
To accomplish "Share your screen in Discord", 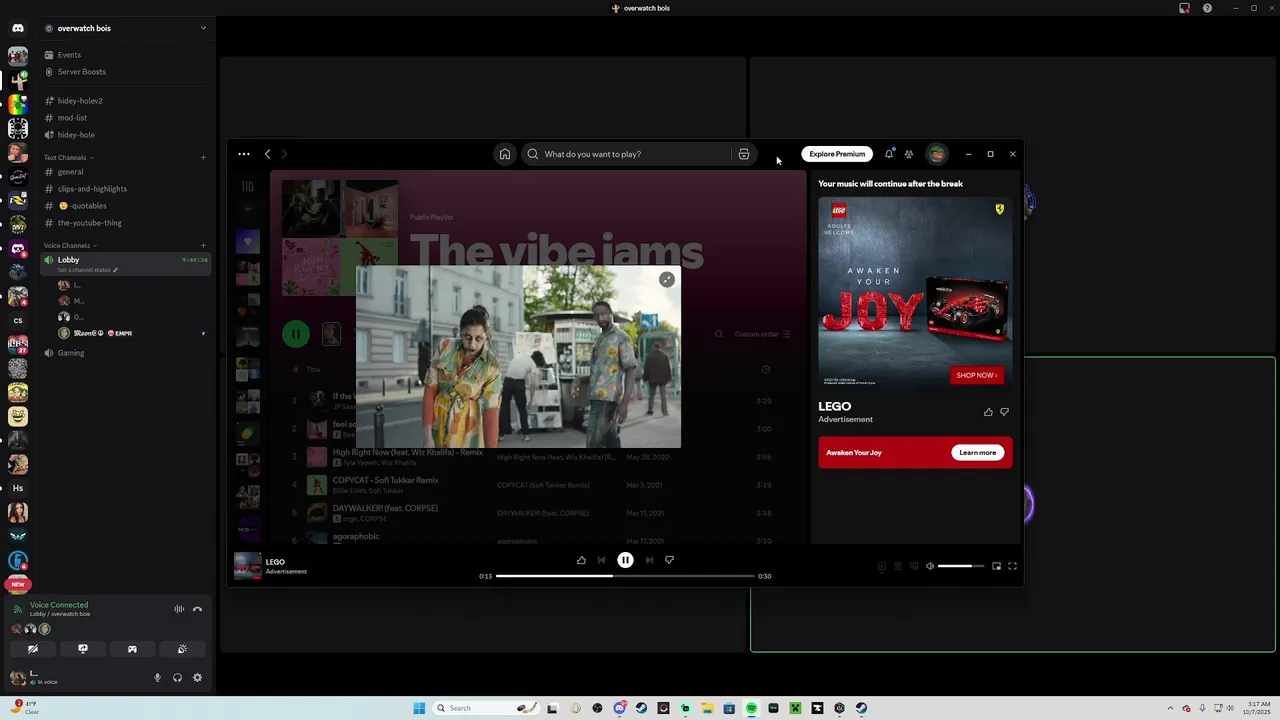I will pyautogui.click(x=83, y=649).
